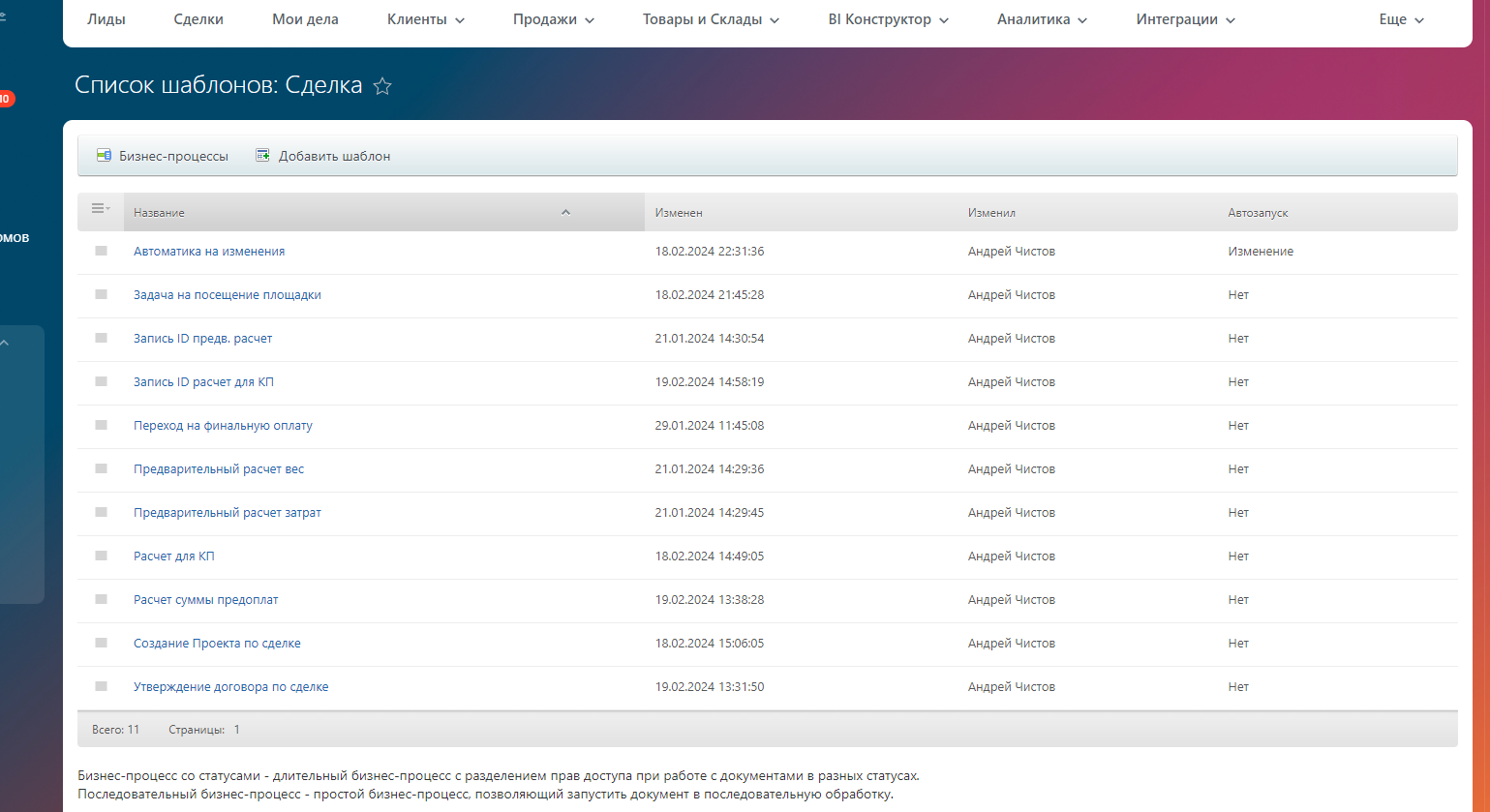
Task: Open the template 'Расчет суммы предоплат'
Action: [206, 599]
